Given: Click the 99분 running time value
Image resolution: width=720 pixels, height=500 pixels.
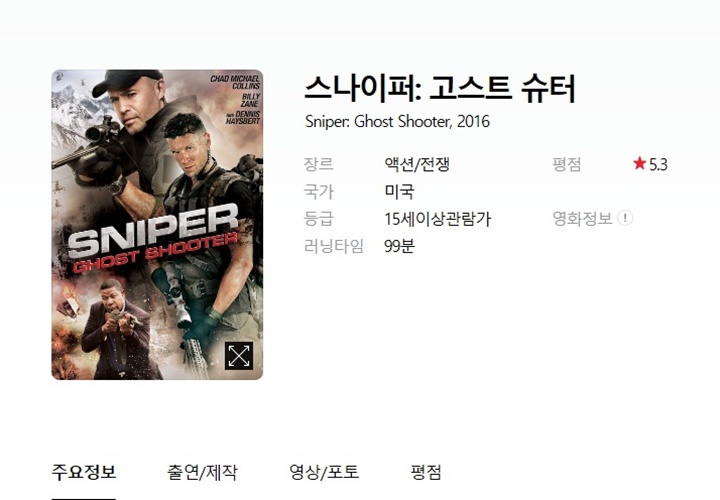Looking at the screenshot, I should (x=399, y=246).
